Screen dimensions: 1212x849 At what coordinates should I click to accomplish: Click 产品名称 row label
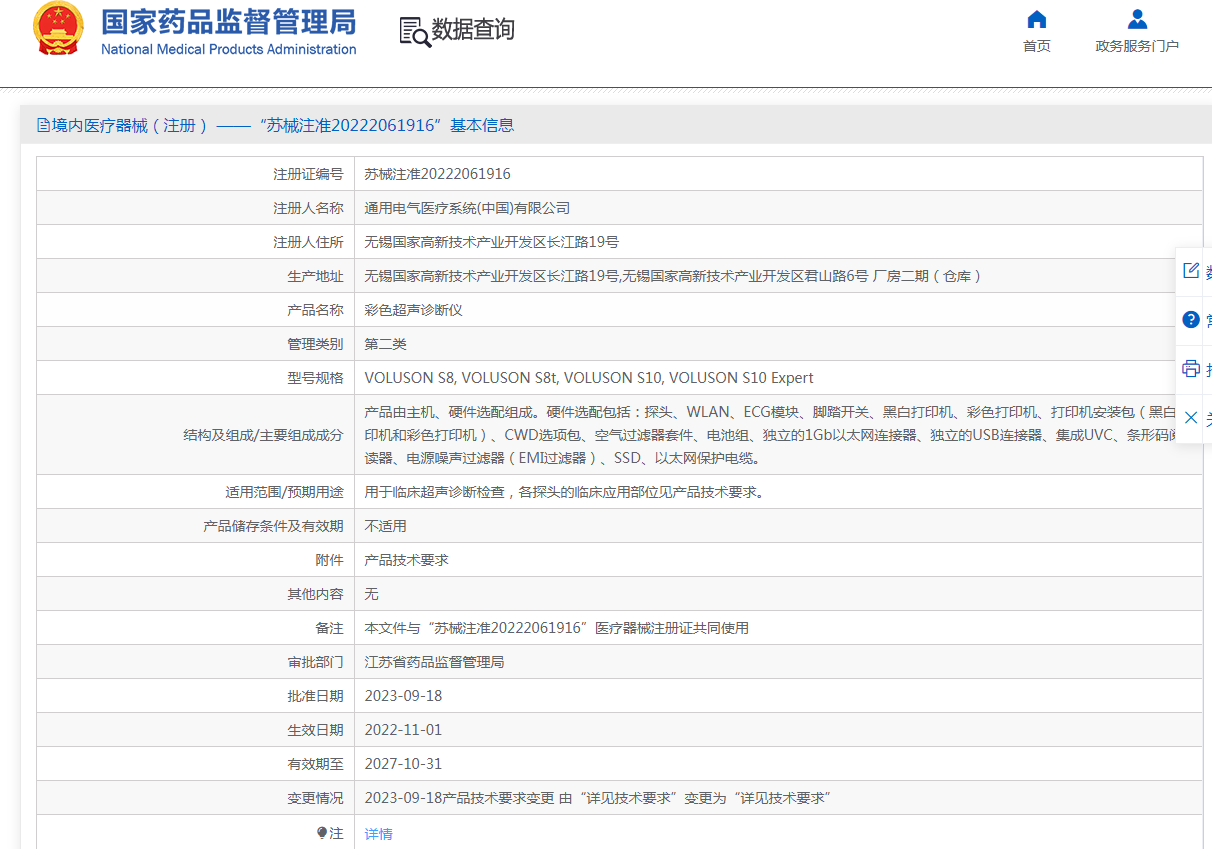pos(315,310)
